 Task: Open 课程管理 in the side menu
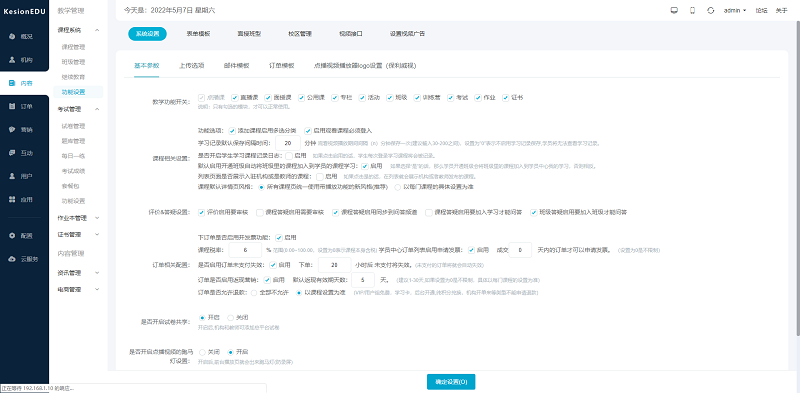73,47
